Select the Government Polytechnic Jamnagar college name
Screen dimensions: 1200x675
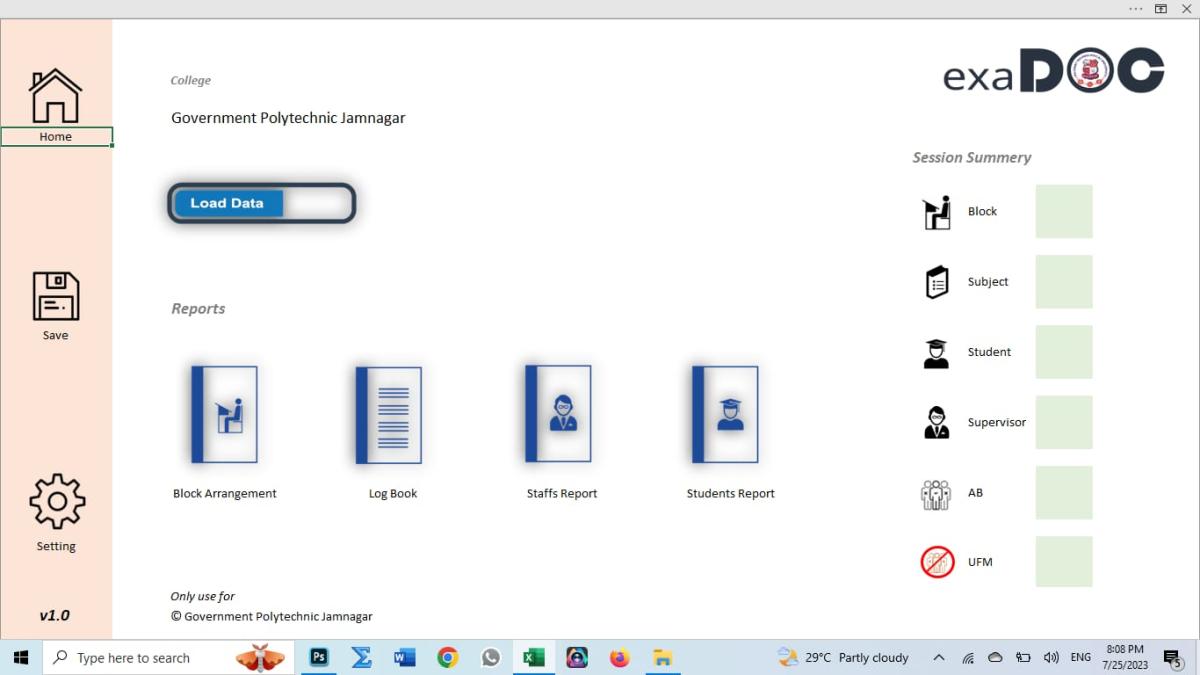point(288,118)
